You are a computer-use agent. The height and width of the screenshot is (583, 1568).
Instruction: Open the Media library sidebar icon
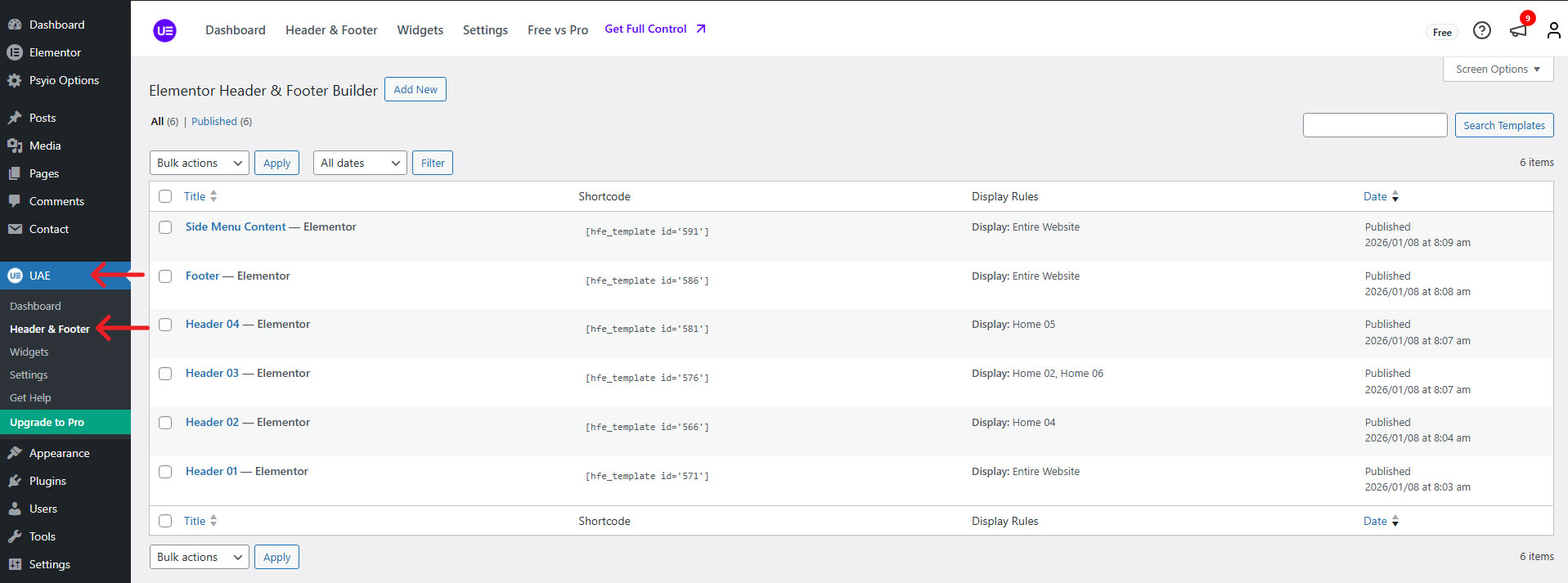pyautogui.click(x=15, y=146)
